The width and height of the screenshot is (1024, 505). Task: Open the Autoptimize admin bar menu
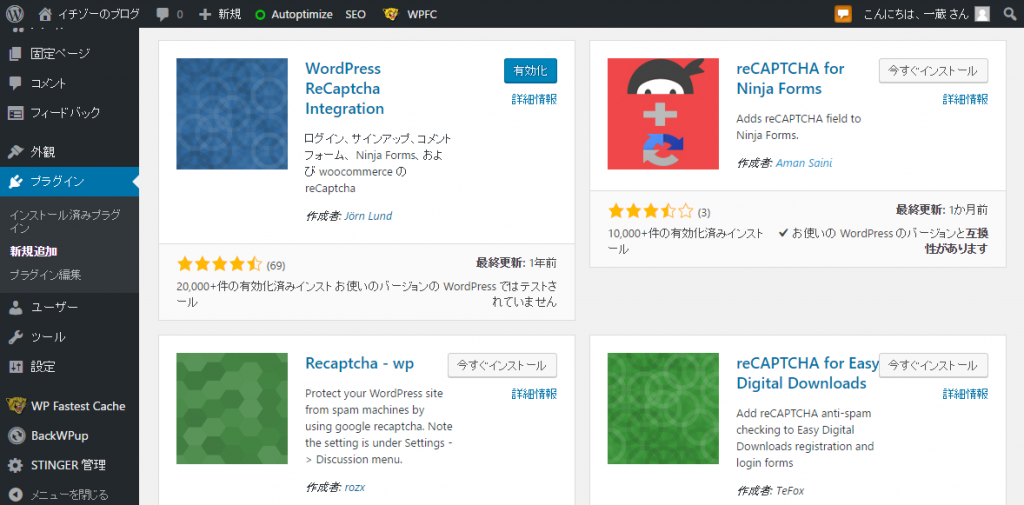pos(302,14)
